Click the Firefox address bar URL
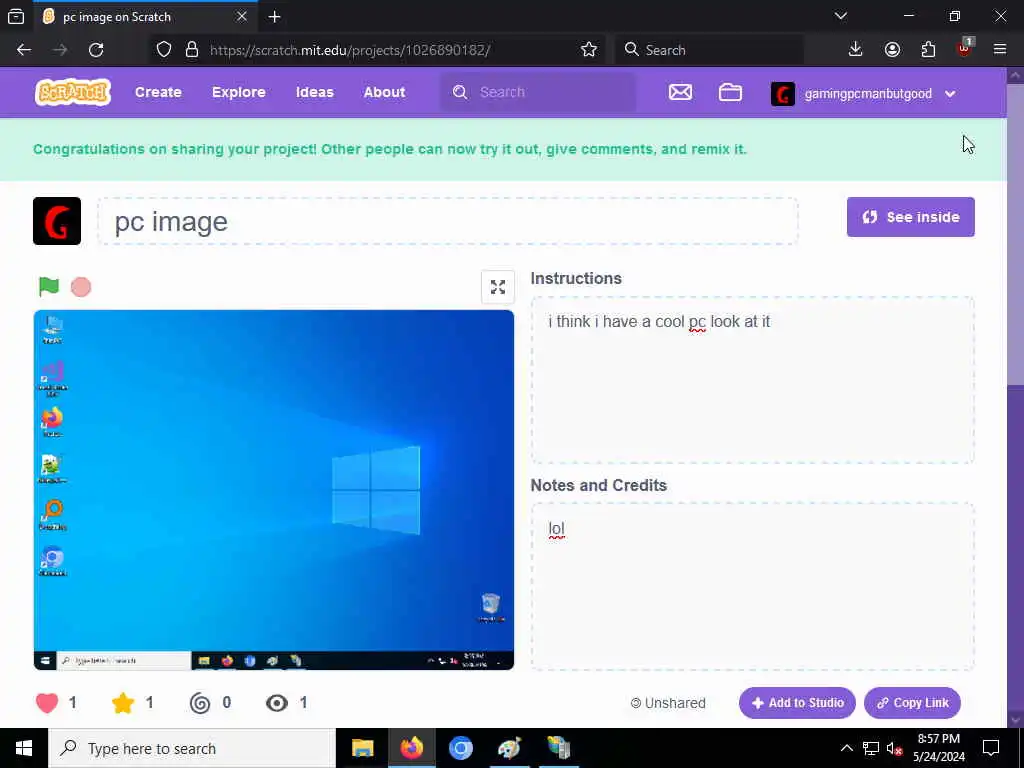Screen dimensions: 1024x768 (x=349, y=50)
